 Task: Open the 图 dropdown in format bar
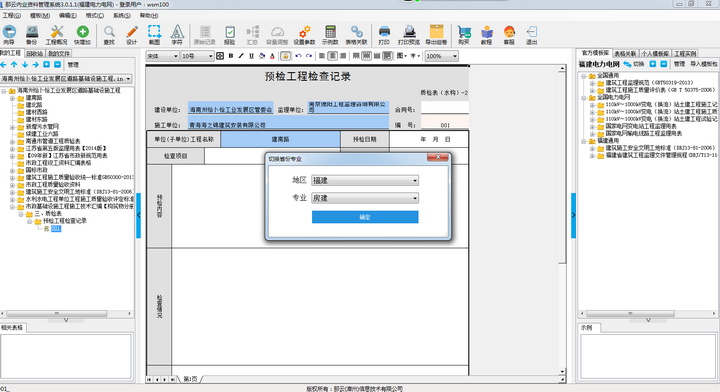tap(402, 56)
